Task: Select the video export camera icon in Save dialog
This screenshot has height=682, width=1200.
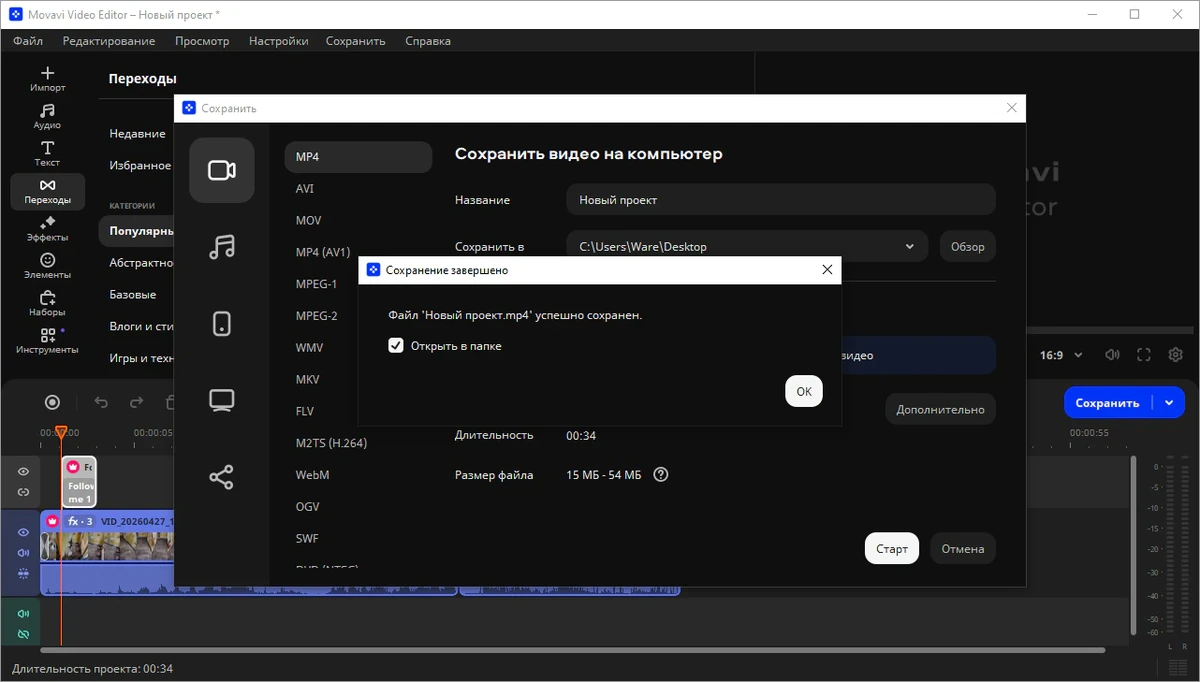Action: point(222,170)
